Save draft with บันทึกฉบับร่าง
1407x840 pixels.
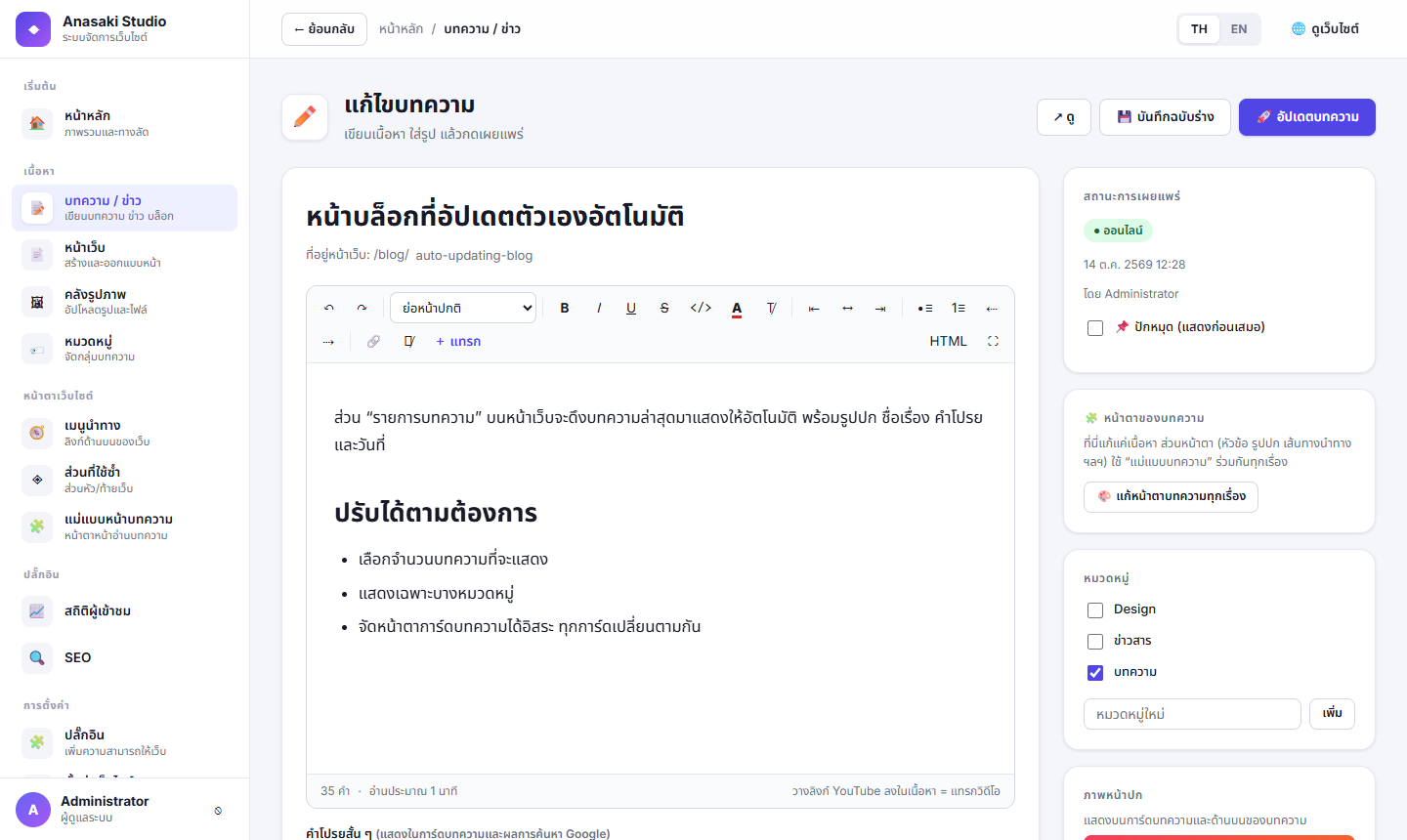(1165, 117)
